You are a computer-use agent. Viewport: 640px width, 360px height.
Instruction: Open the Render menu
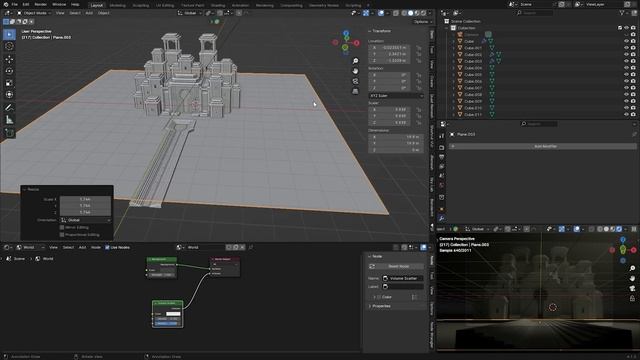(40, 4)
